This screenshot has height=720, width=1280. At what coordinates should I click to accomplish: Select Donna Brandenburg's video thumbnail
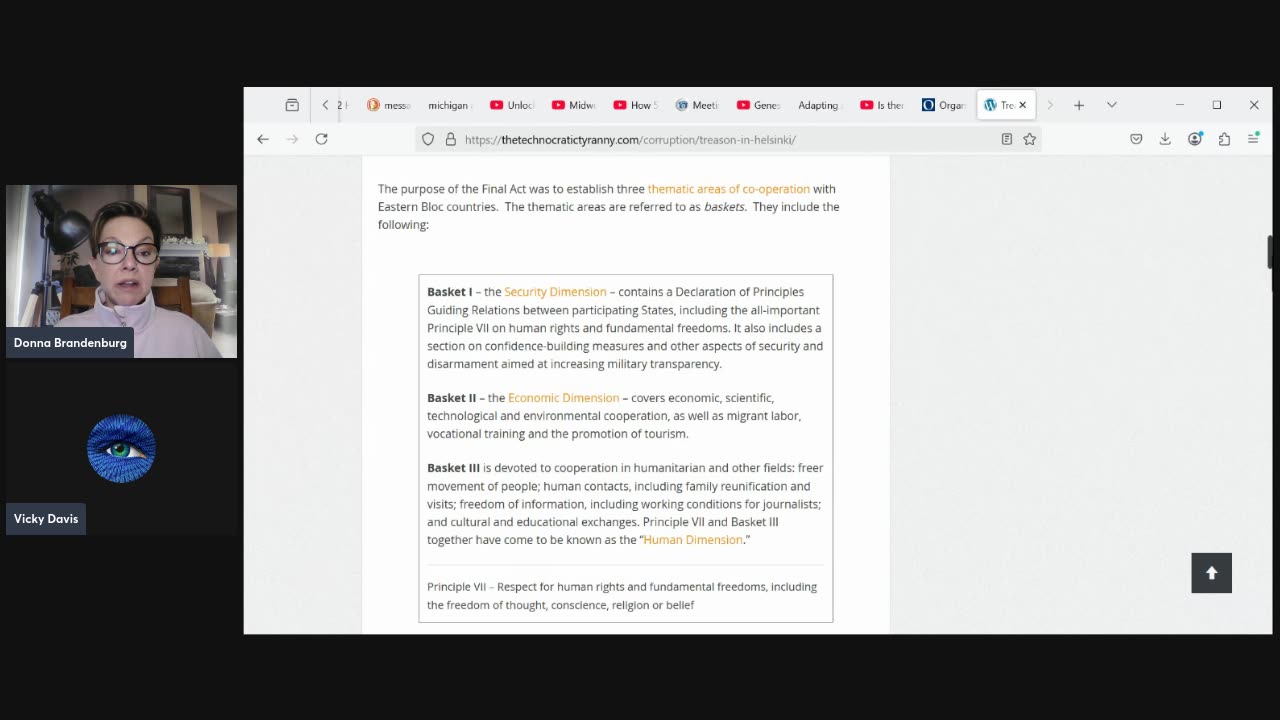point(121,271)
